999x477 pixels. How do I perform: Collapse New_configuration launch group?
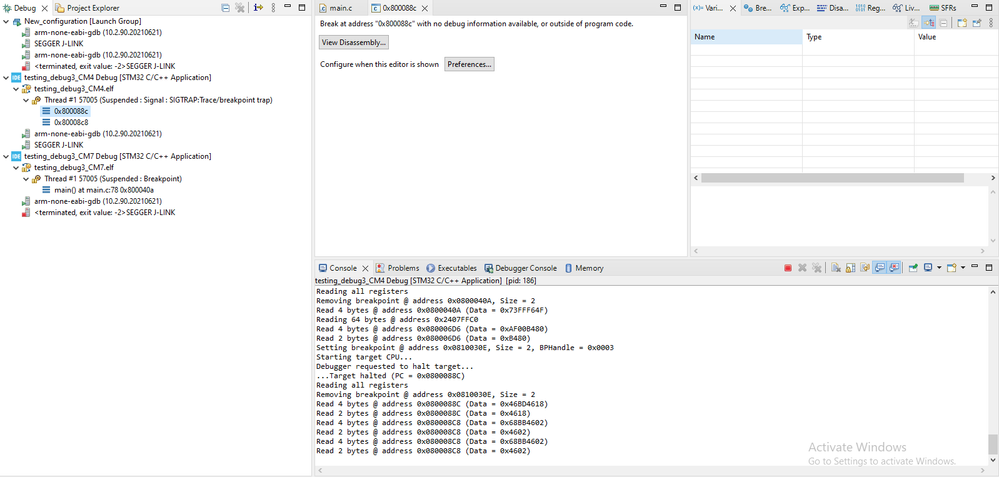[6, 21]
